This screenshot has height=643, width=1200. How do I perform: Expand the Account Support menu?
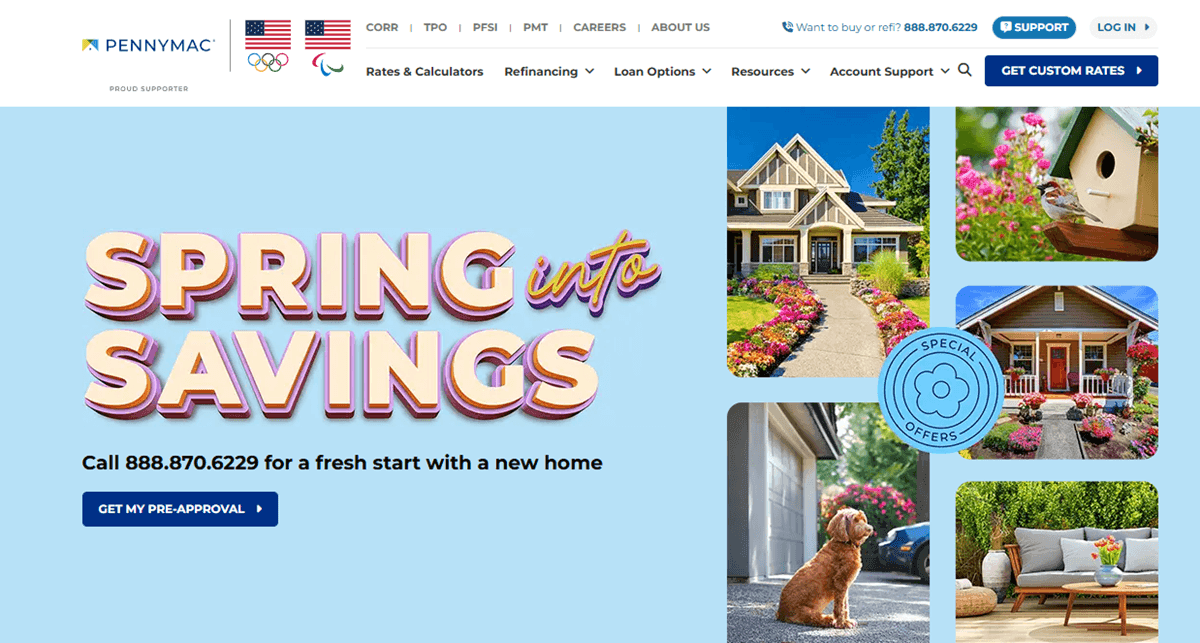889,72
